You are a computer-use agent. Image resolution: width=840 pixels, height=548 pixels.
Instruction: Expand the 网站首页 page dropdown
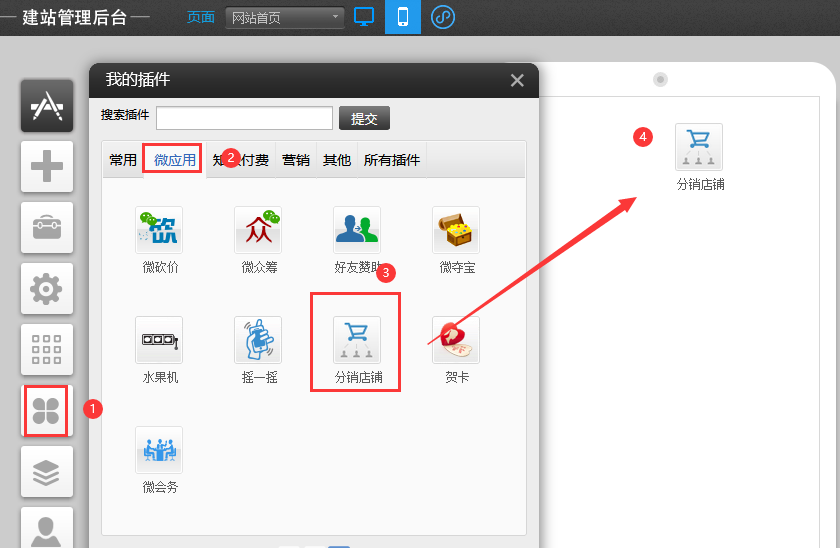coord(285,17)
